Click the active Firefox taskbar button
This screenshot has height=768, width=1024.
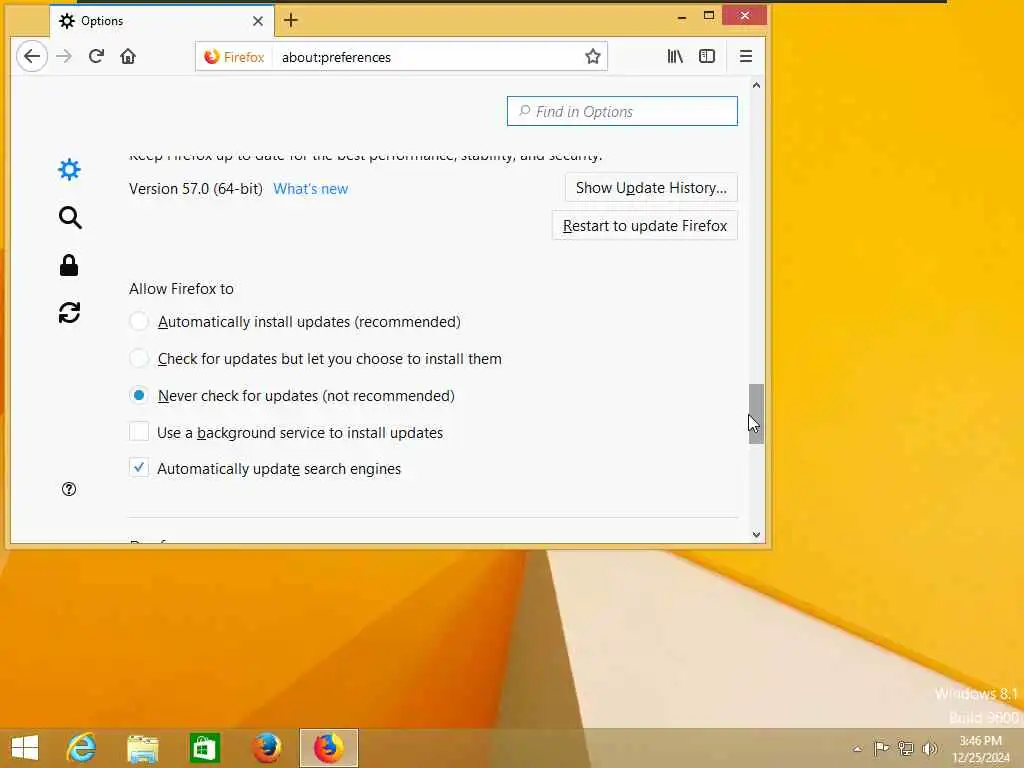pyautogui.click(x=328, y=748)
